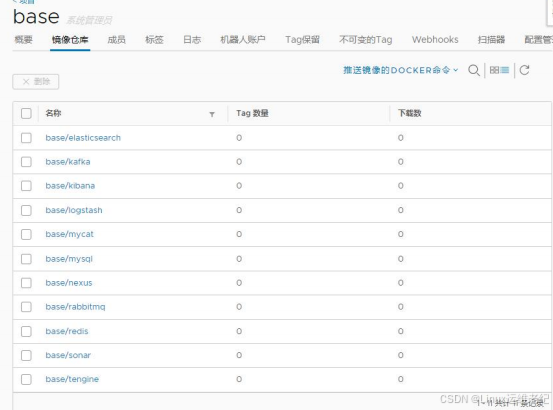Check the base/rabbitmq row checkbox
The image size is (553, 410).
tap(26, 307)
